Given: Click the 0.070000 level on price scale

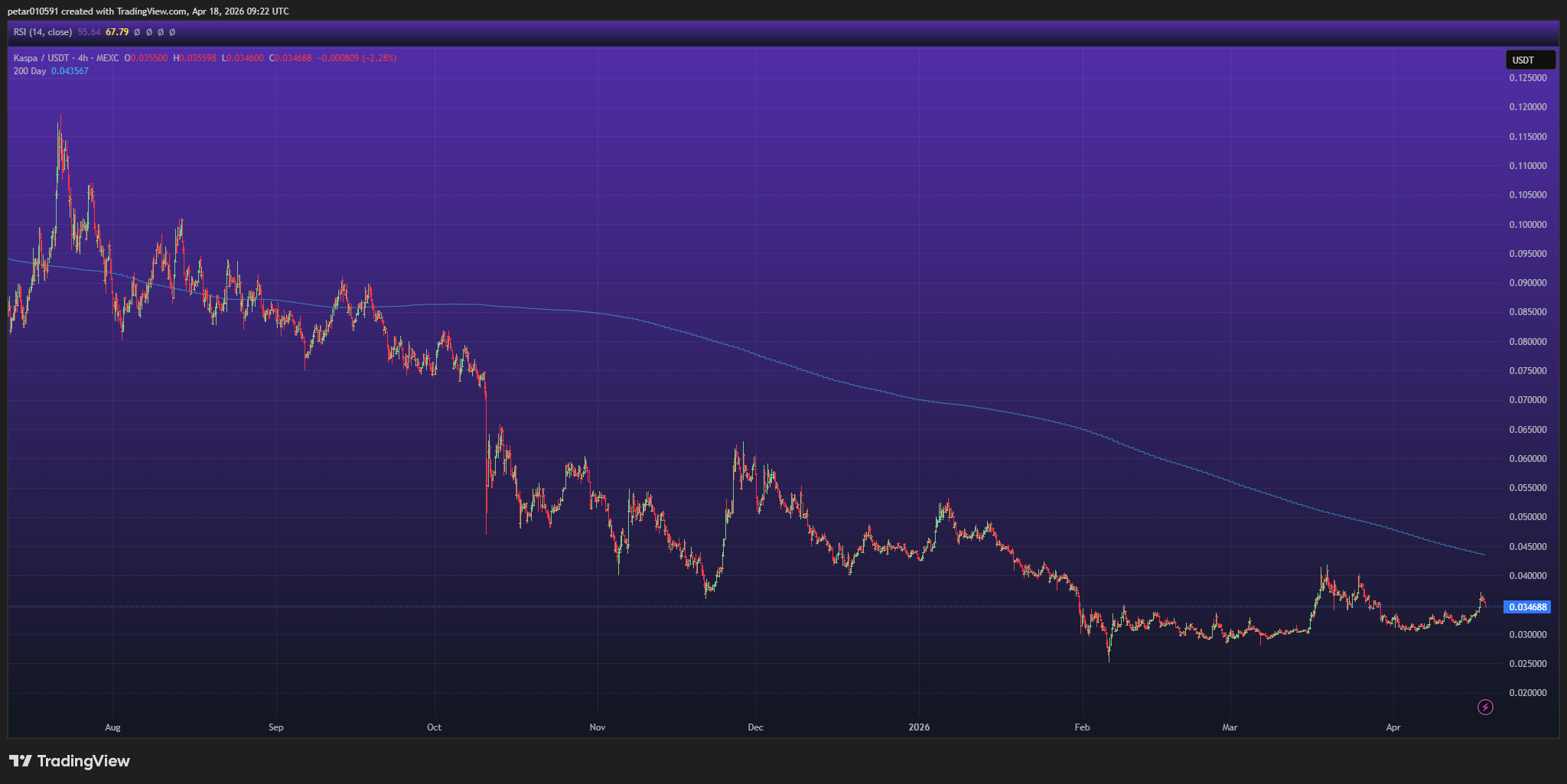Looking at the screenshot, I should [x=1527, y=400].
